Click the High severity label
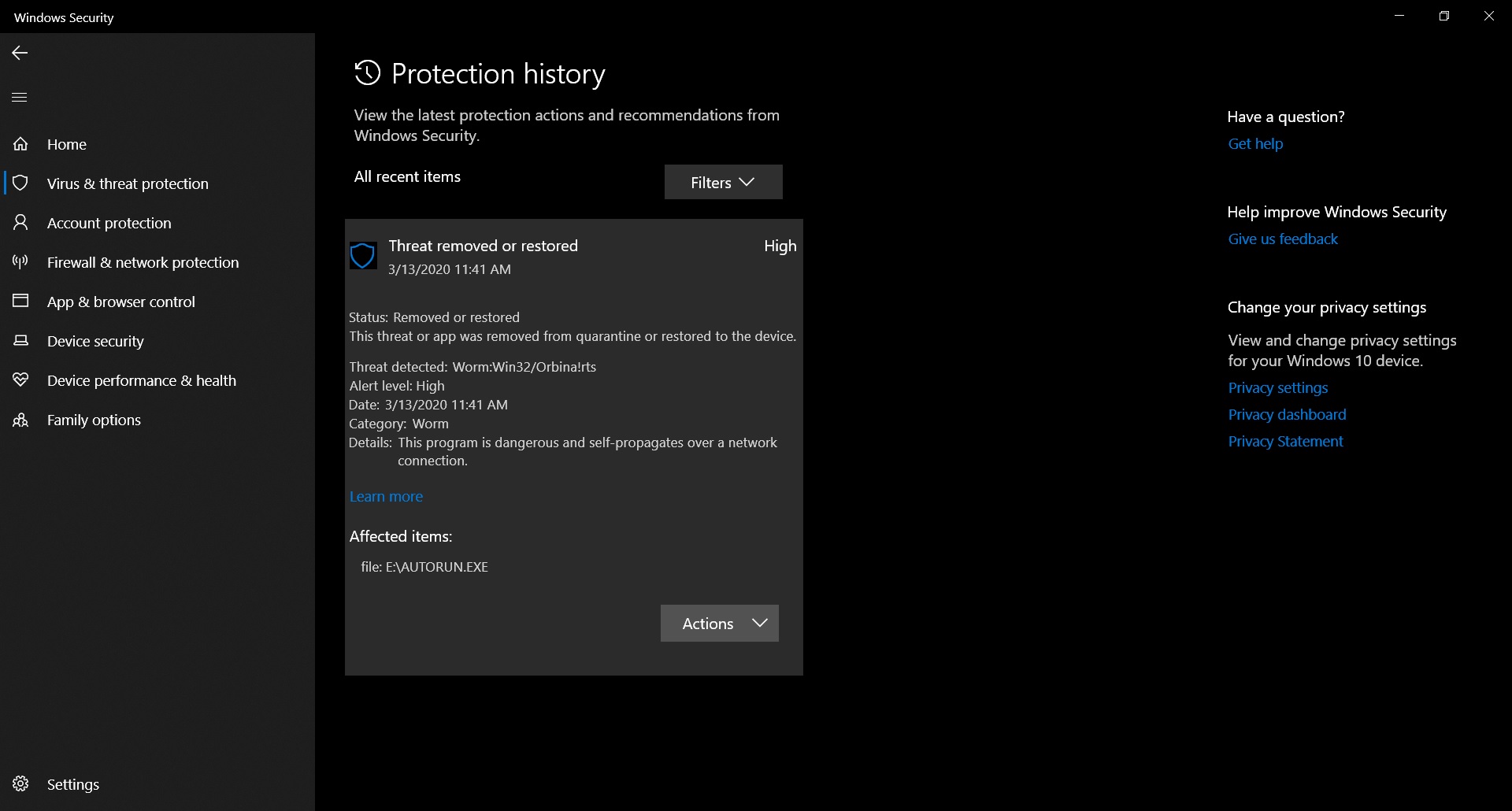1512x811 pixels. [x=780, y=246]
